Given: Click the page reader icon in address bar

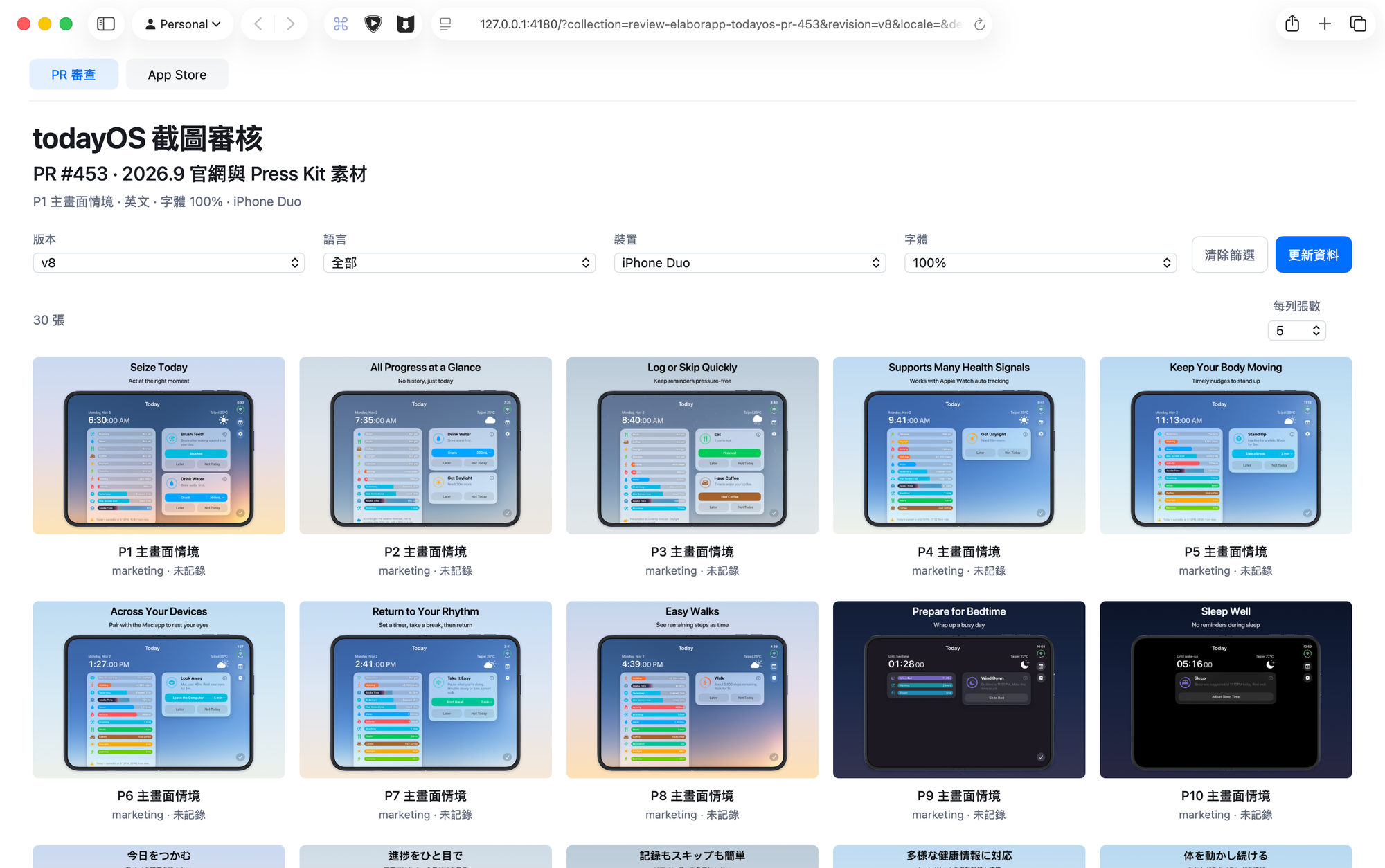Looking at the screenshot, I should 445,24.
